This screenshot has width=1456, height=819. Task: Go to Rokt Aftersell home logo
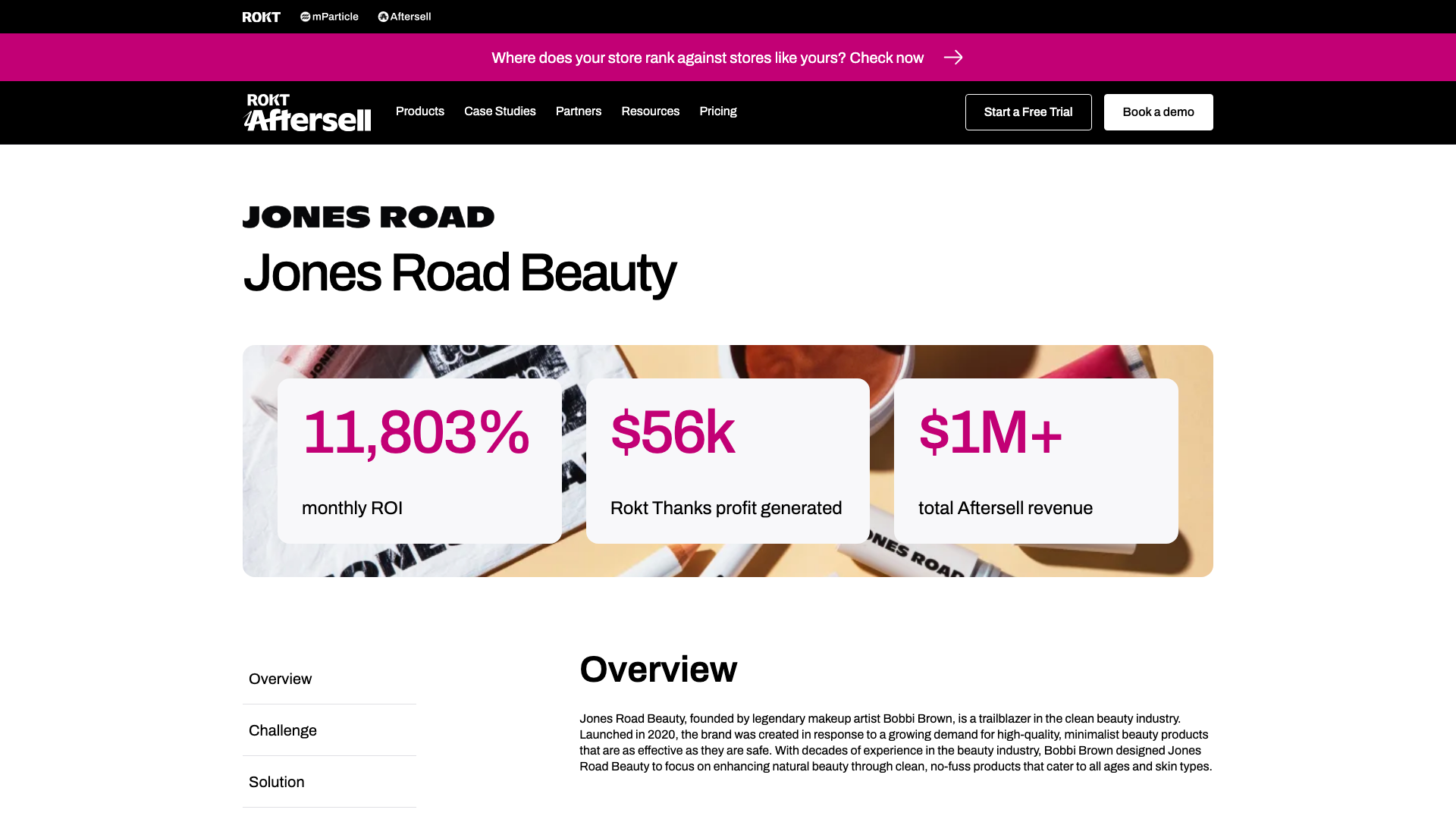pyautogui.click(x=307, y=112)
